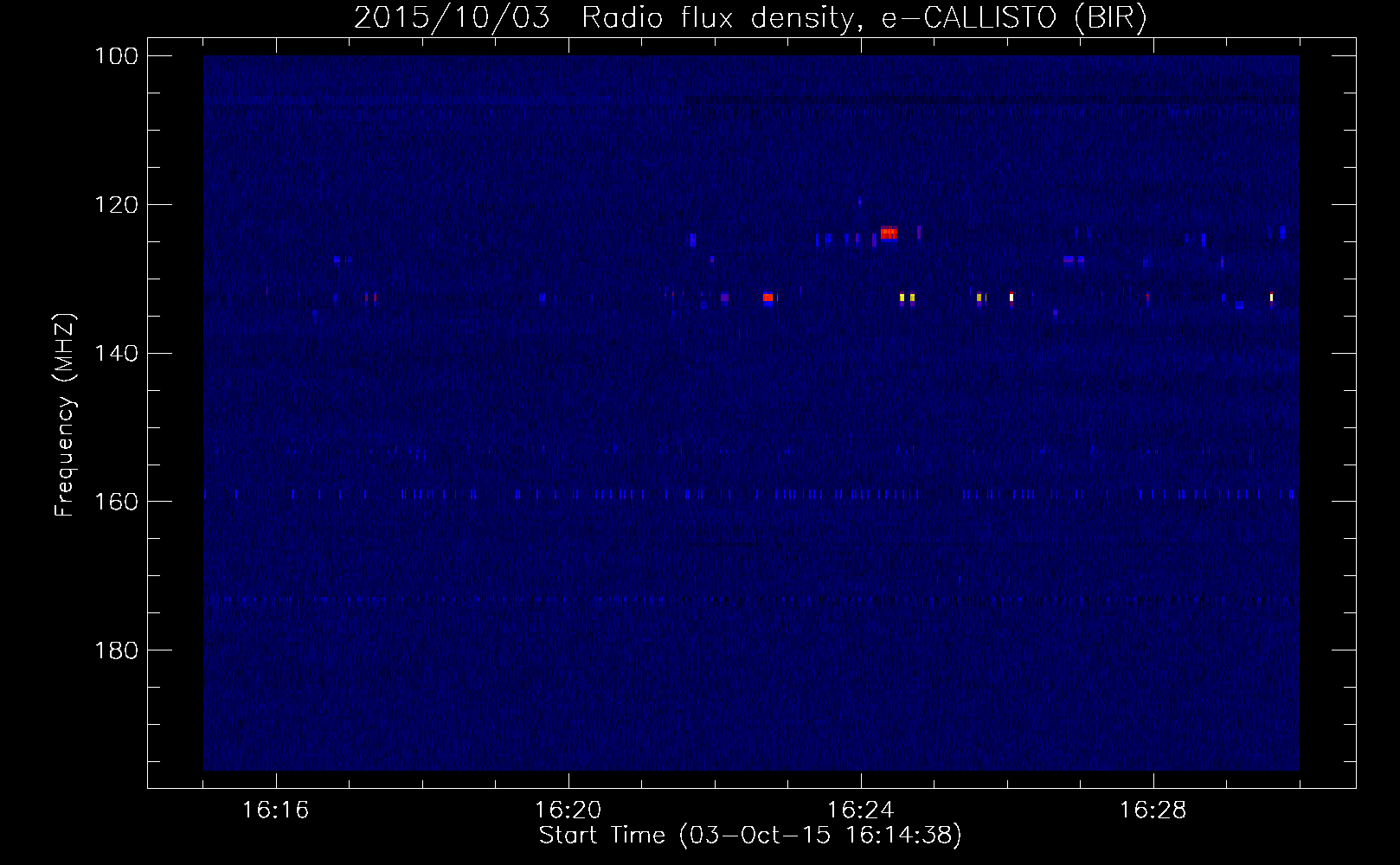The image size is (1400, 865).
Task: Click the 16:28 time tick label
Action: [x=1153, y=811]
